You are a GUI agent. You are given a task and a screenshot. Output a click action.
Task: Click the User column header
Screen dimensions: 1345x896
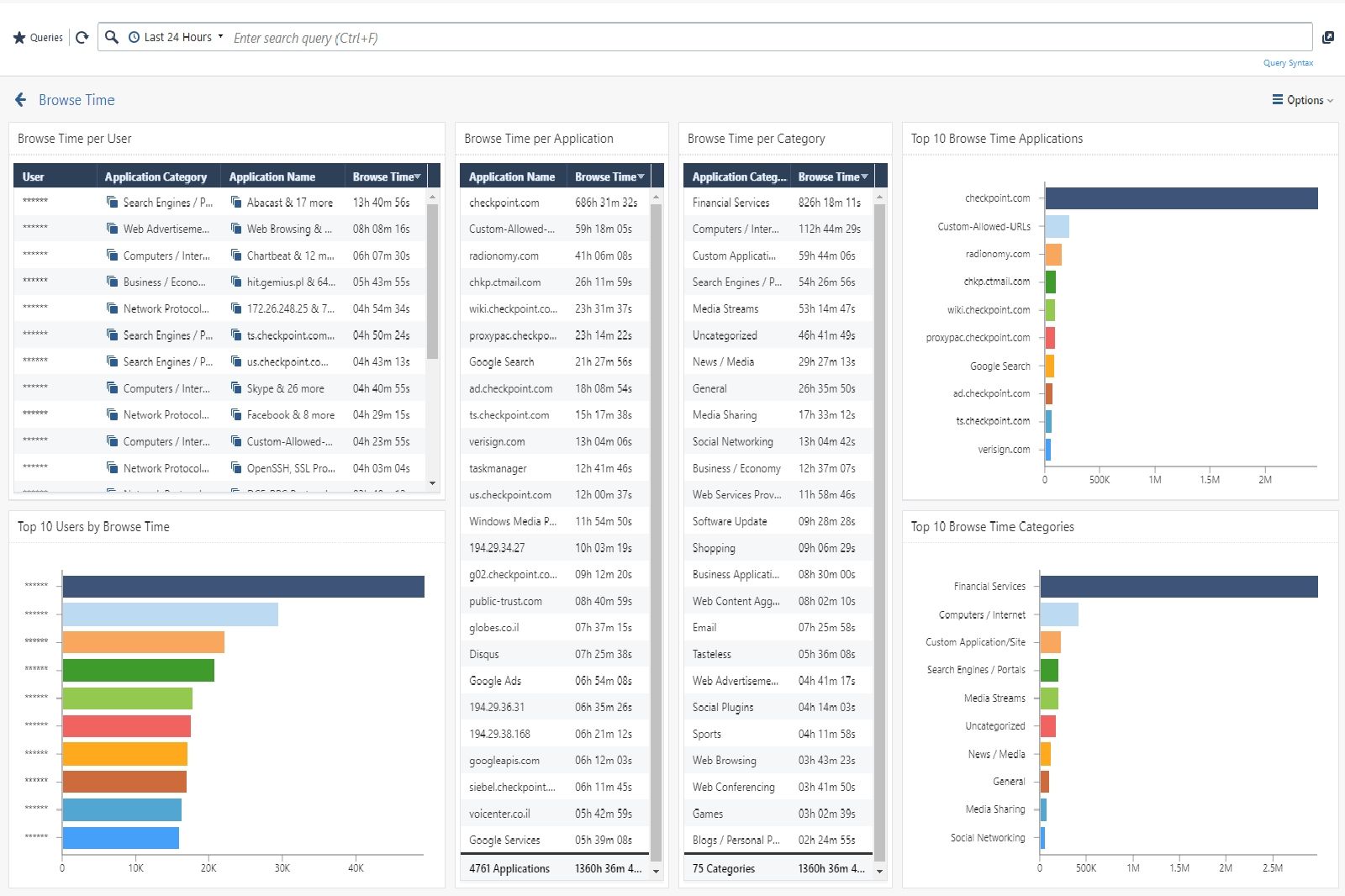[x=34, y=177]
